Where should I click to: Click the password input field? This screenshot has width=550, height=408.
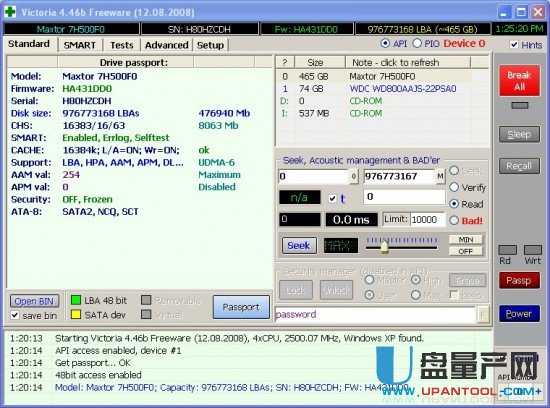click(x=376, y=314)
